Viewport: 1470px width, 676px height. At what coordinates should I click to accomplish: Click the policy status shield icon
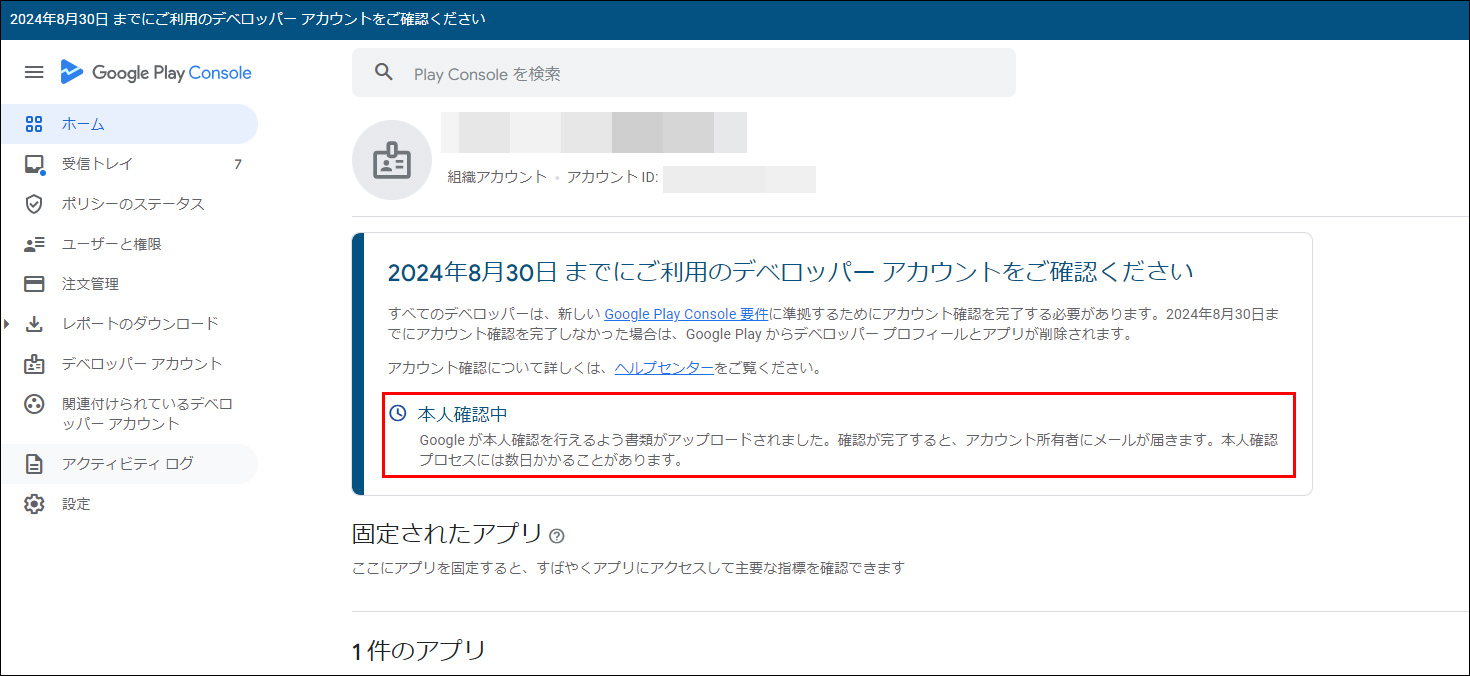pos(34,204)
